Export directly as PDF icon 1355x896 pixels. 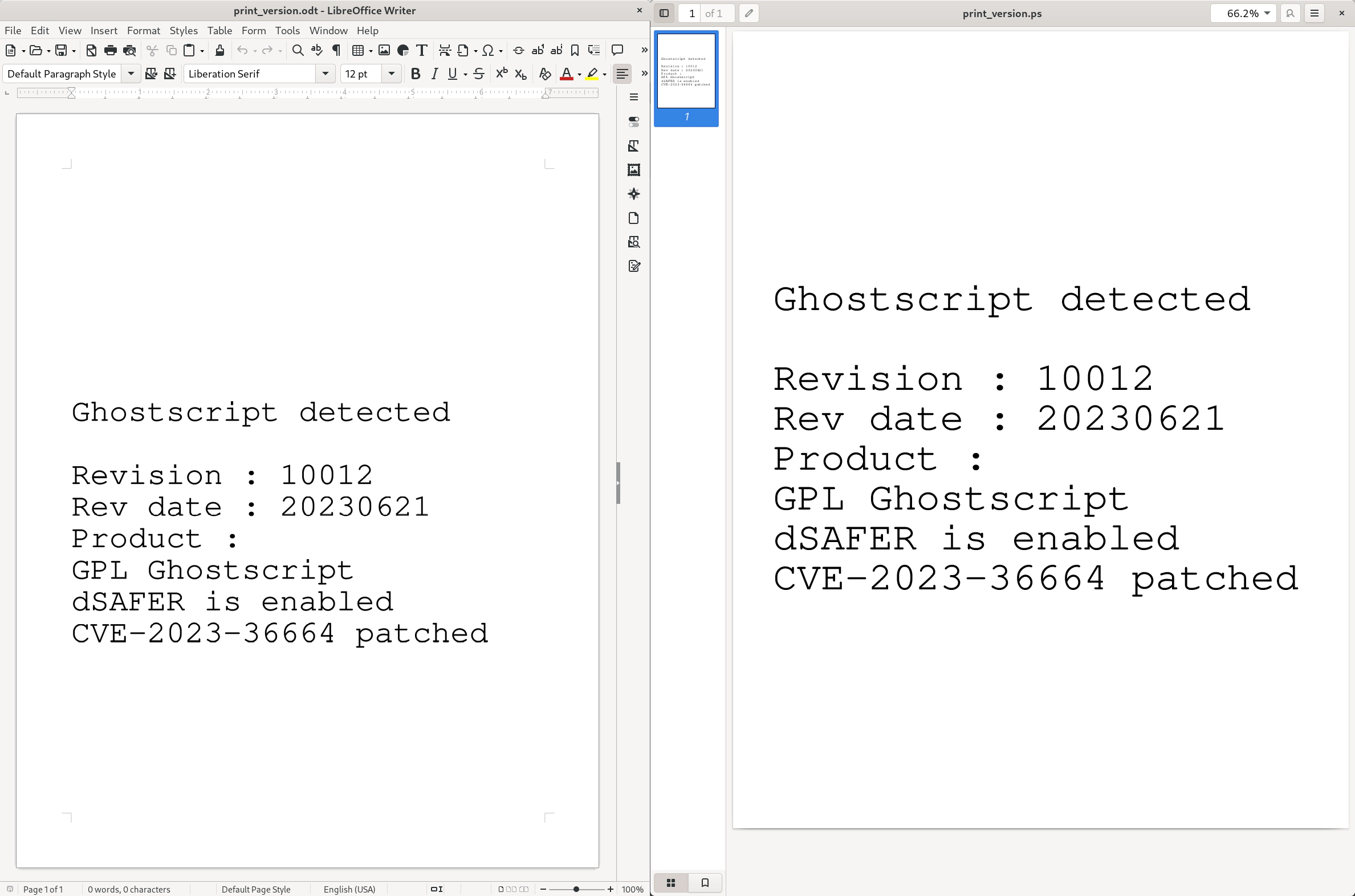point(91,50)
